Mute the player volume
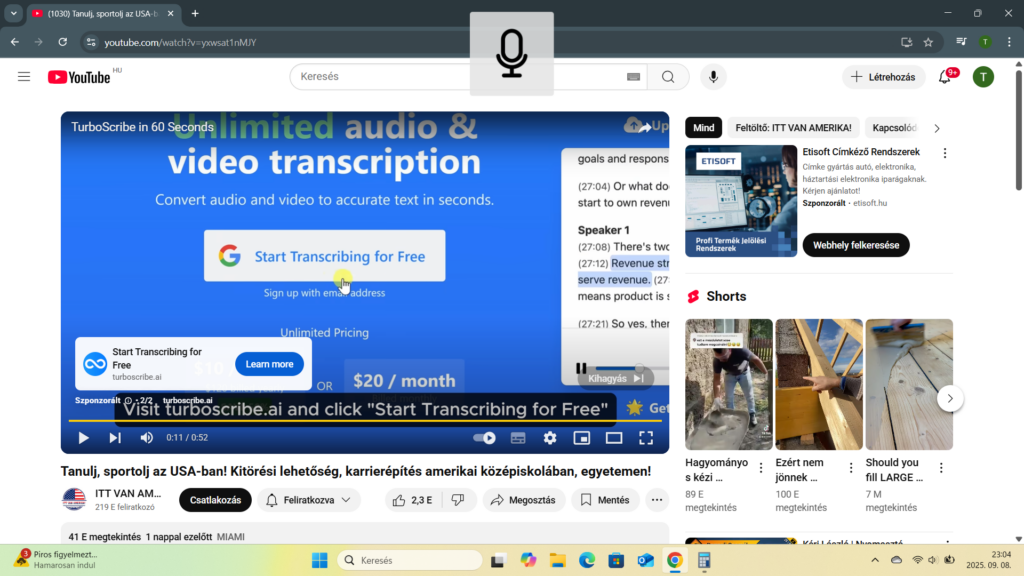Screen dimensions: 1024x576 tap(147, 438)
